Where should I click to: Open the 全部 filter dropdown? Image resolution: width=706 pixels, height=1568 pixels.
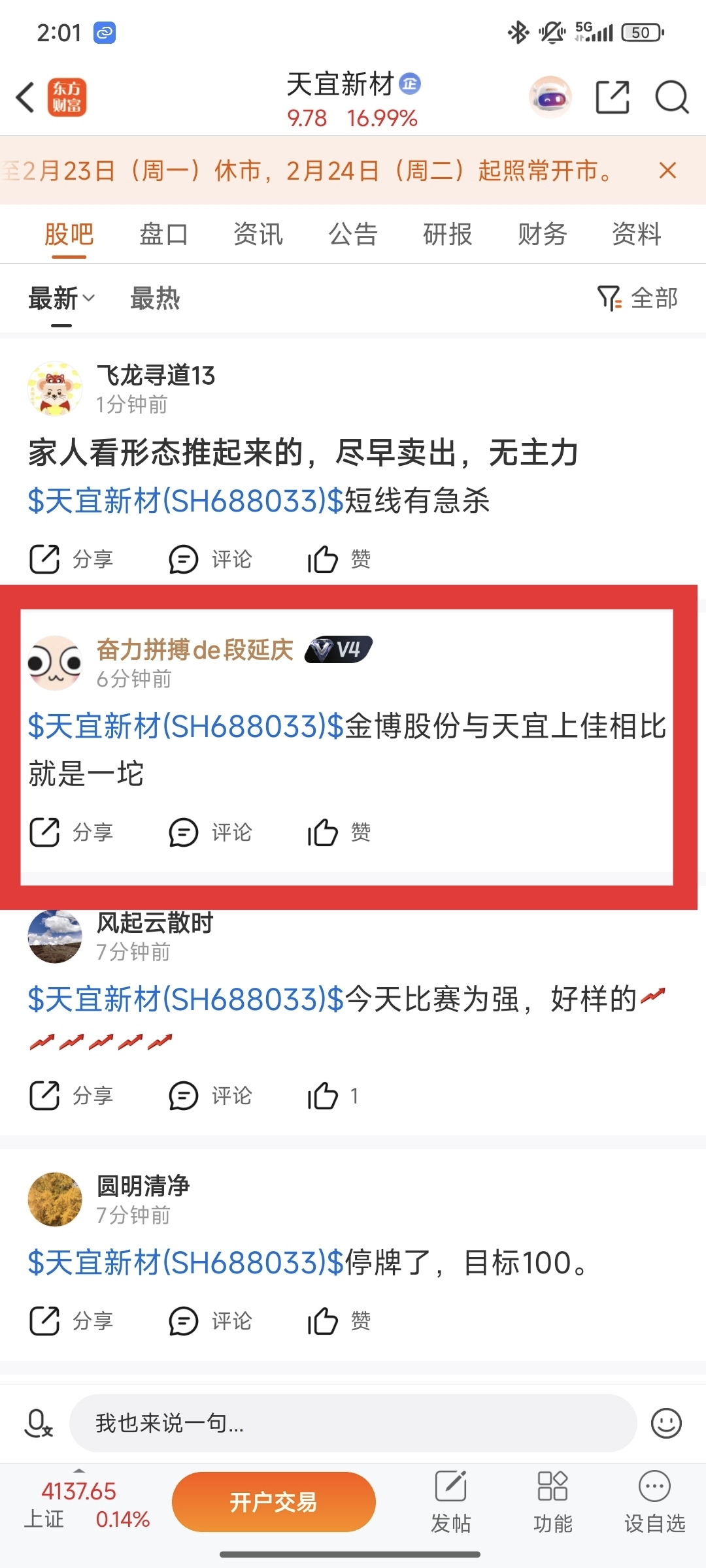click(x=637, y=299)
